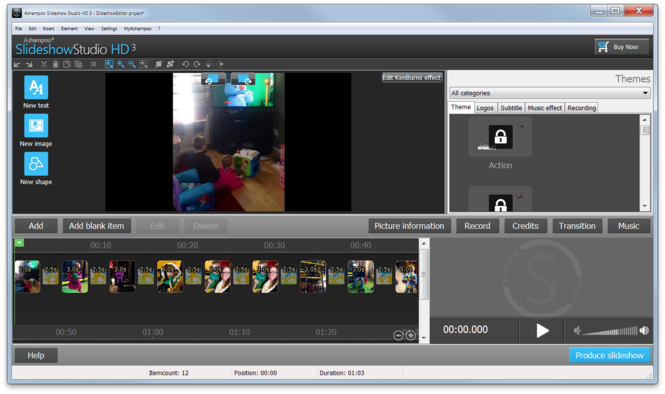Click the Record button
665x394 pixels.
point(477,226)
